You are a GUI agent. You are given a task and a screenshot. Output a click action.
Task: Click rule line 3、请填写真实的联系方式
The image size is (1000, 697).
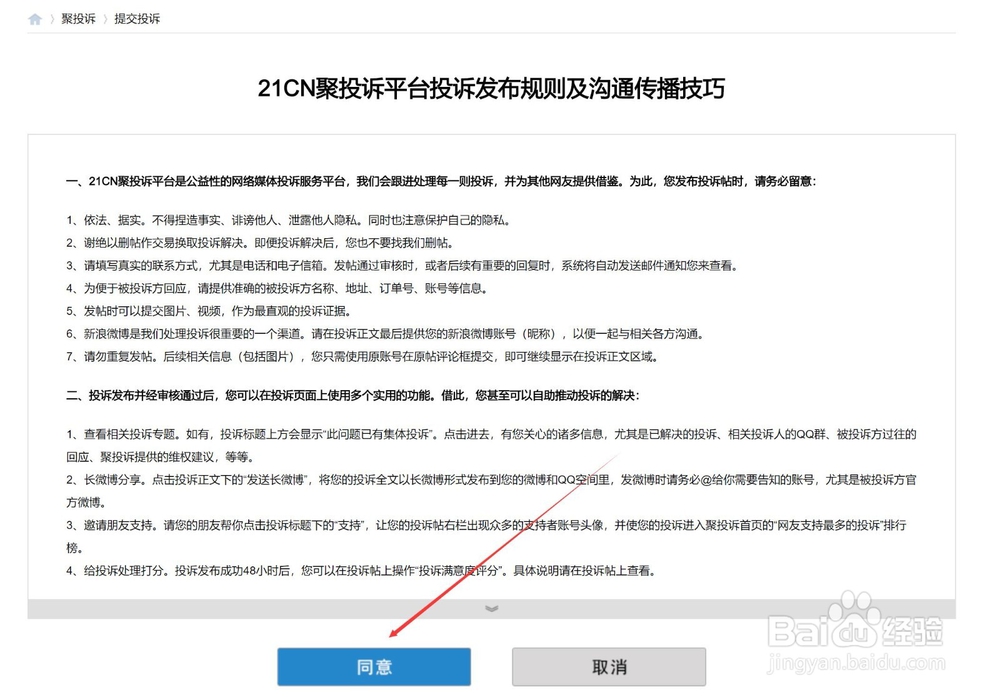click(x=402, y=266)
